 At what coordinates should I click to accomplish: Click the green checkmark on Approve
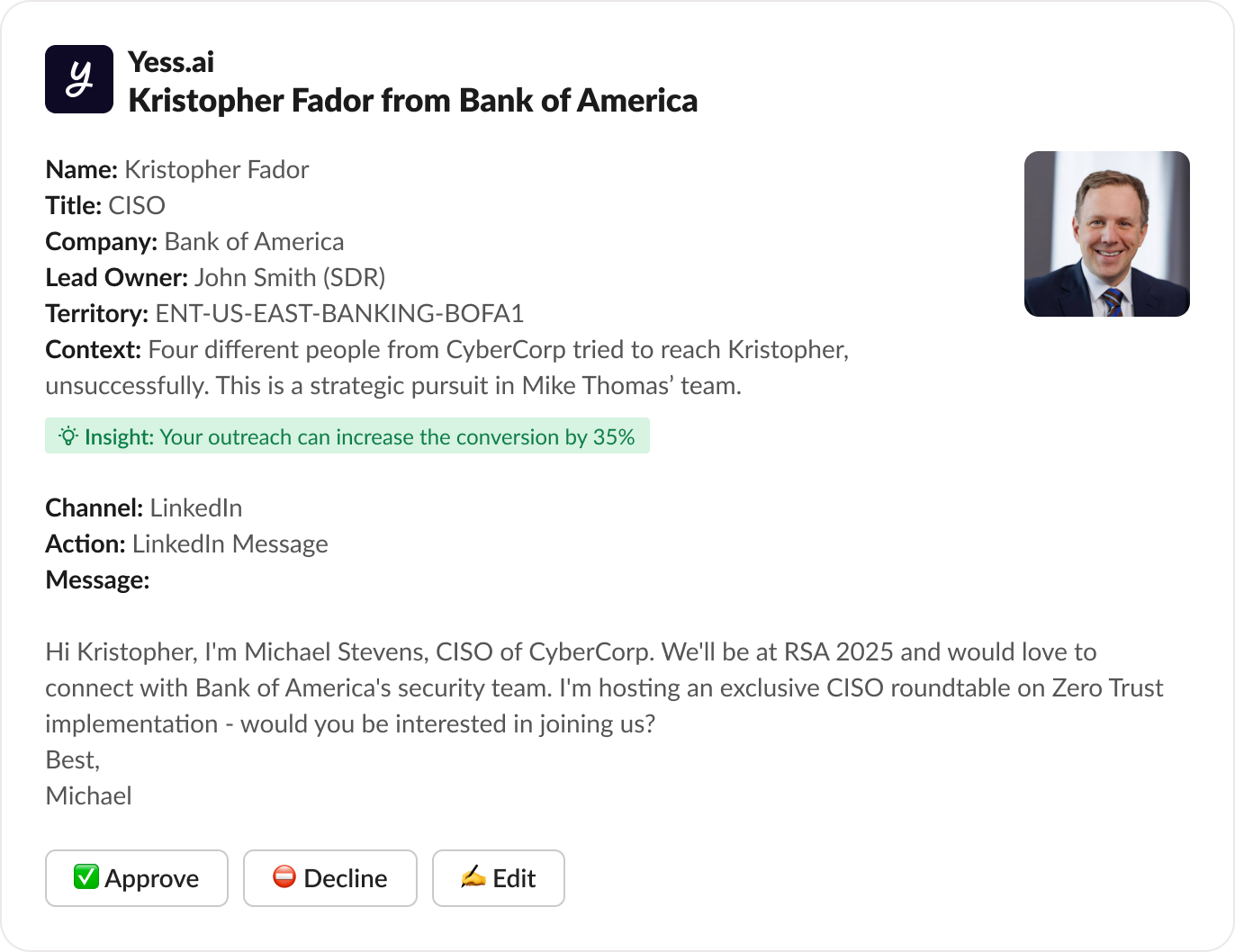[86, 876]
